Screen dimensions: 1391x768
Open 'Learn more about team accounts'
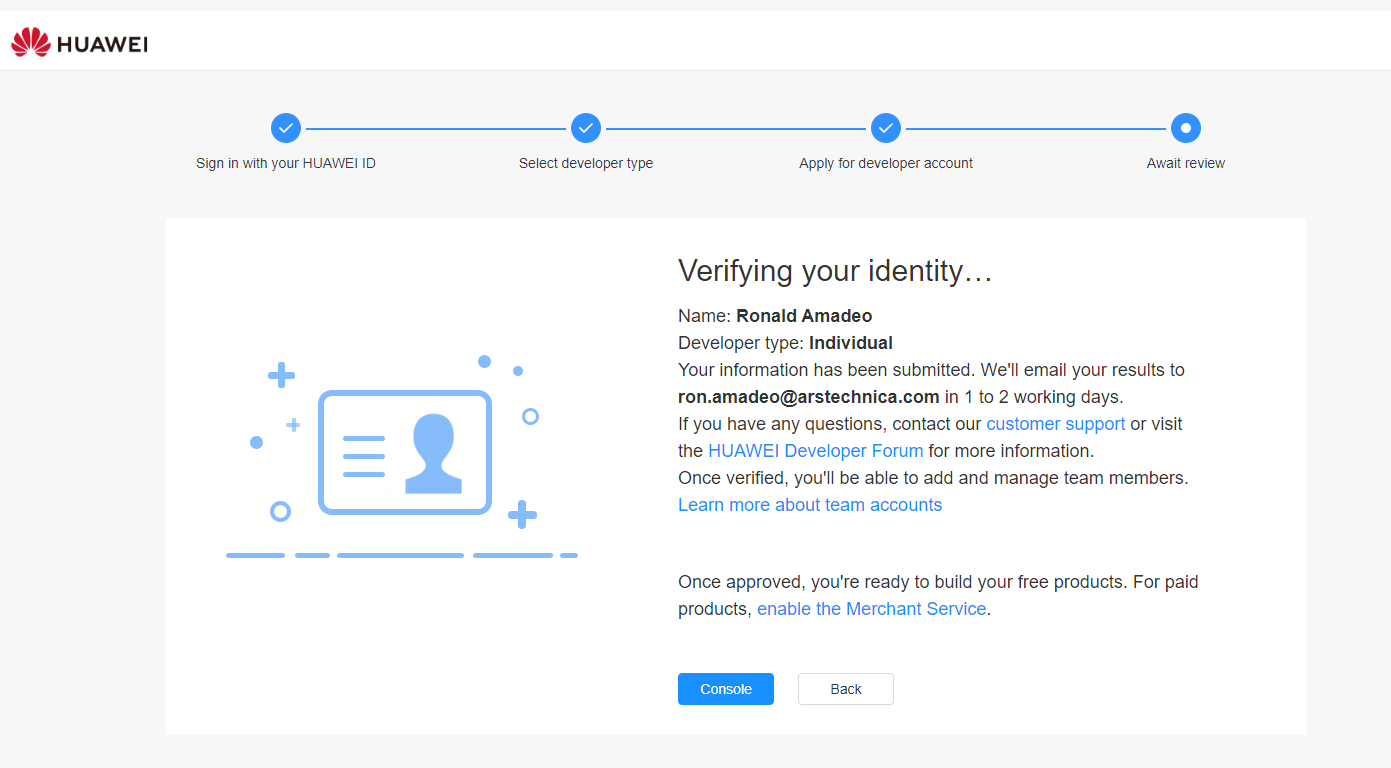810,505
